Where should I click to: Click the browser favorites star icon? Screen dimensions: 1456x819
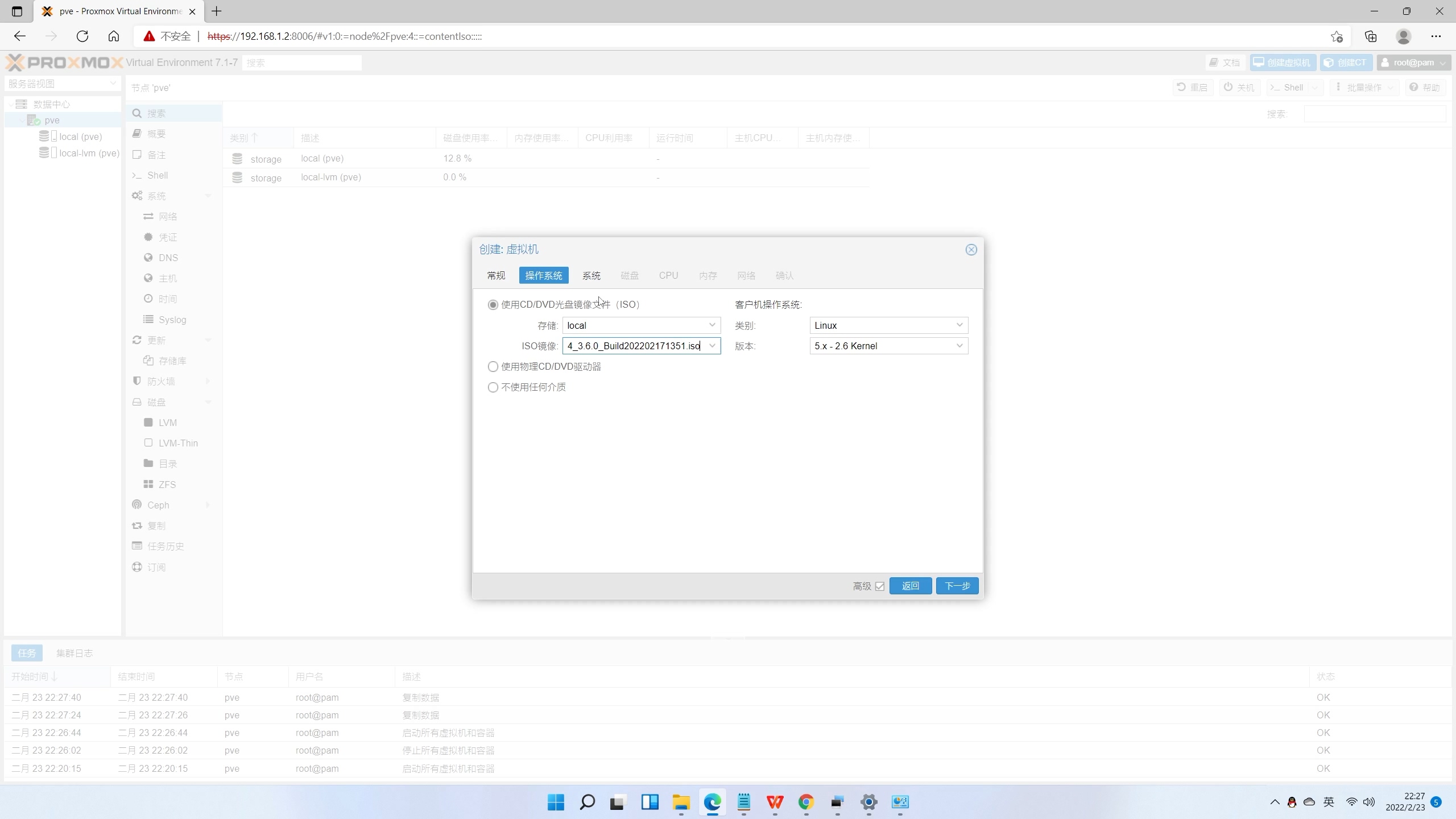coord(1337,36)
